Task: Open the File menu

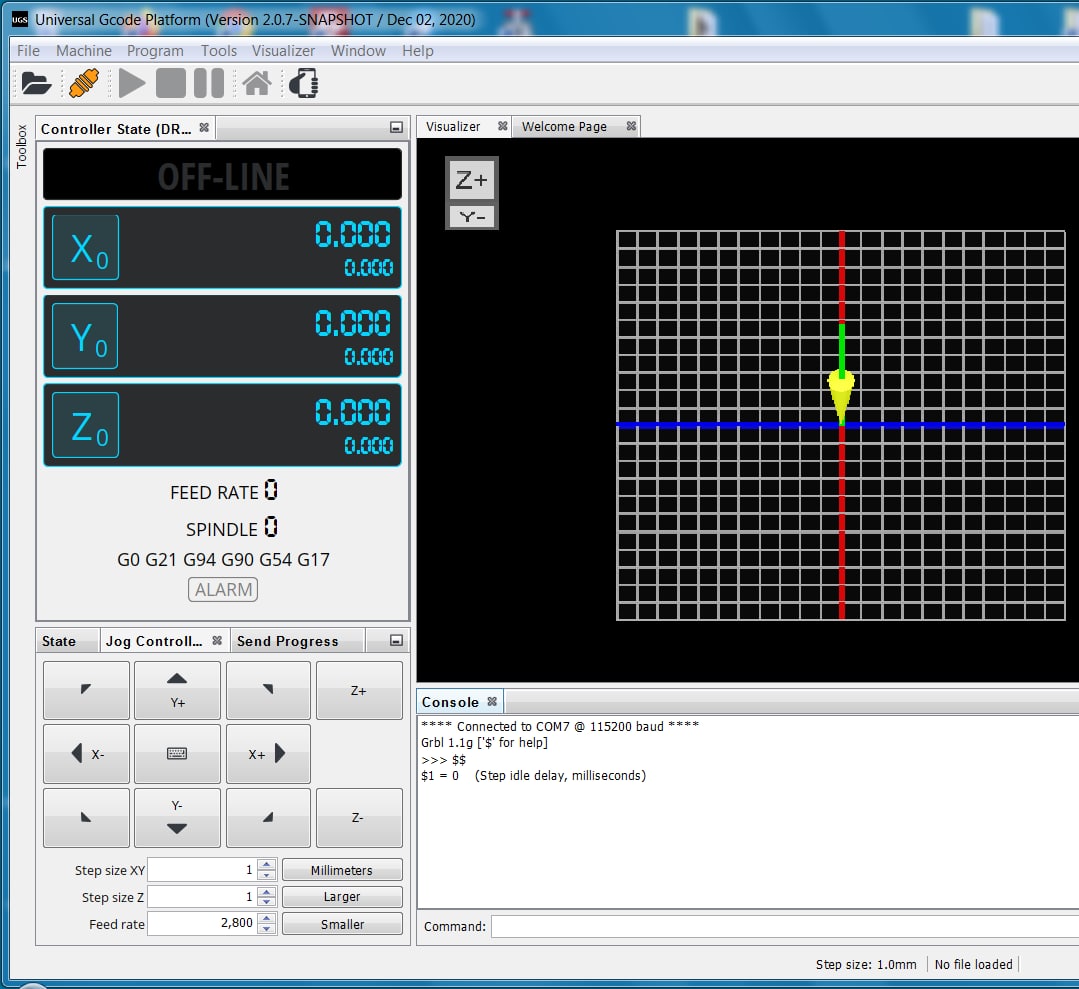Action: 28,51
